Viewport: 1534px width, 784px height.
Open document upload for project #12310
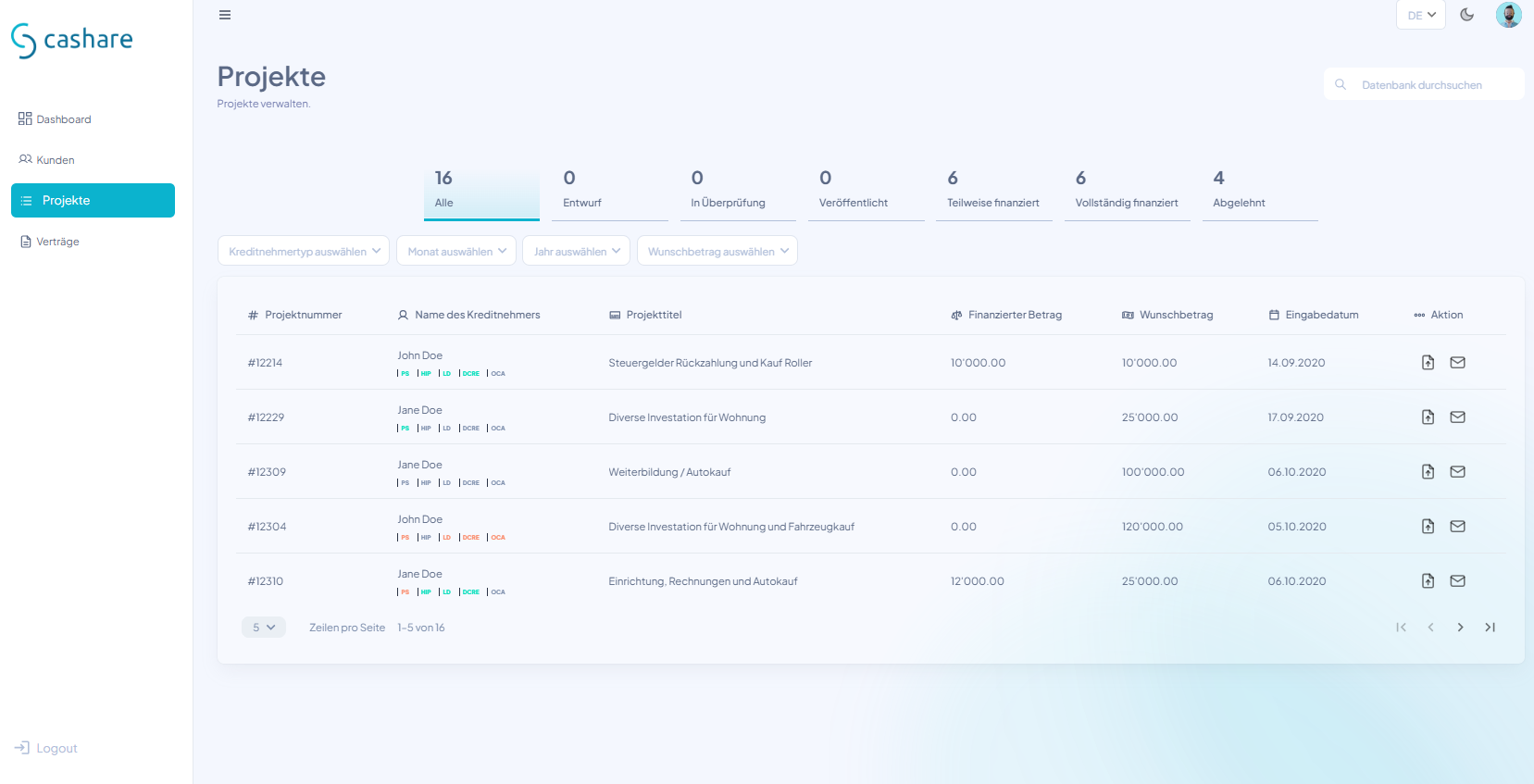coord(1428,581)
